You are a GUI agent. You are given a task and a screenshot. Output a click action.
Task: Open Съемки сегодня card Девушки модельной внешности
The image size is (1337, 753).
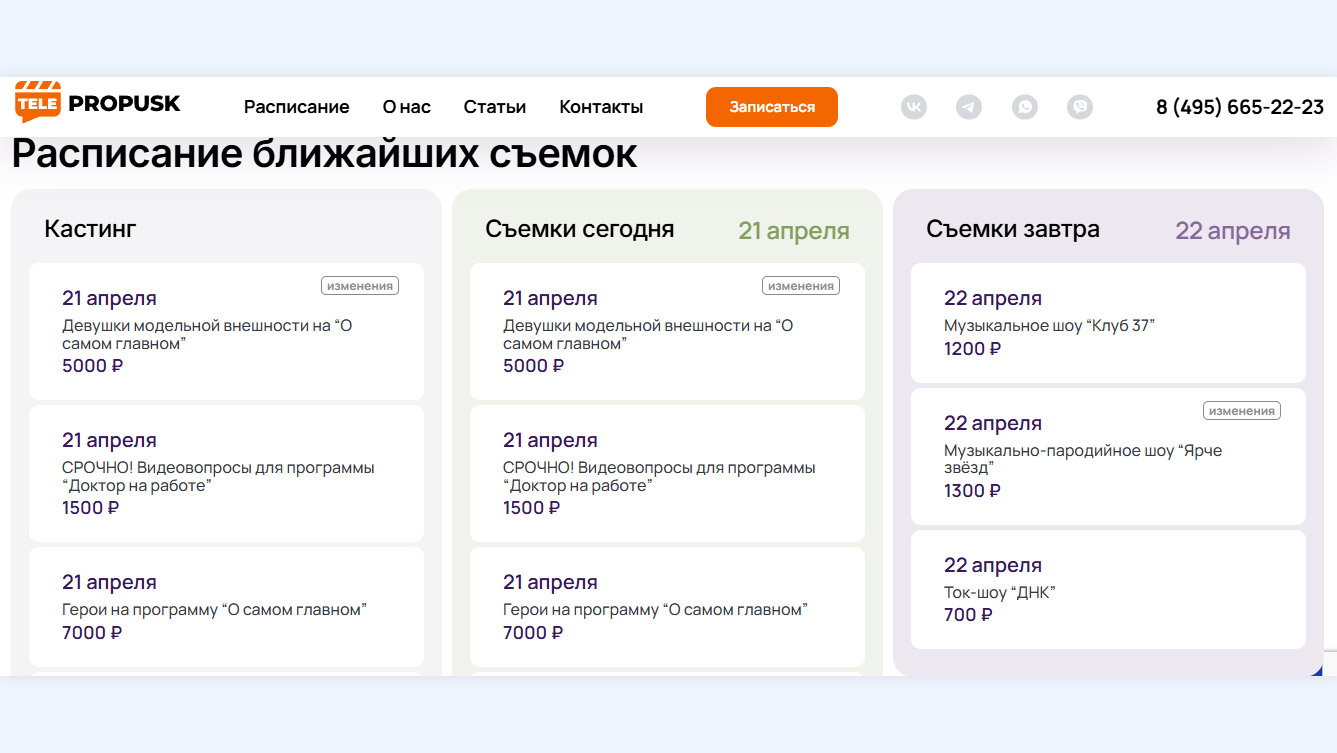tap(667, 331)
